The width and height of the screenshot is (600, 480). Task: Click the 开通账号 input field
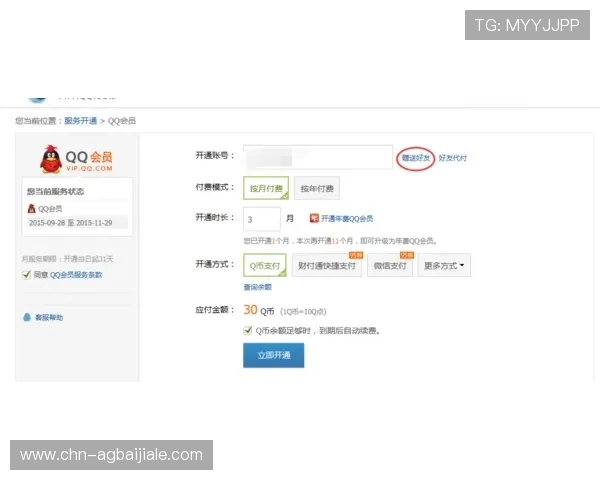pyautogui.click(x=318, y=157)
